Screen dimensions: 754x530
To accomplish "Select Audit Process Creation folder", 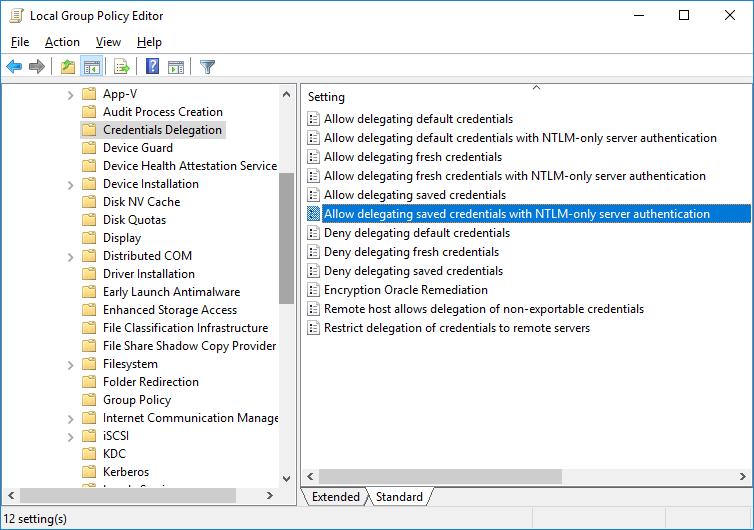I will (x=163, y=112).
